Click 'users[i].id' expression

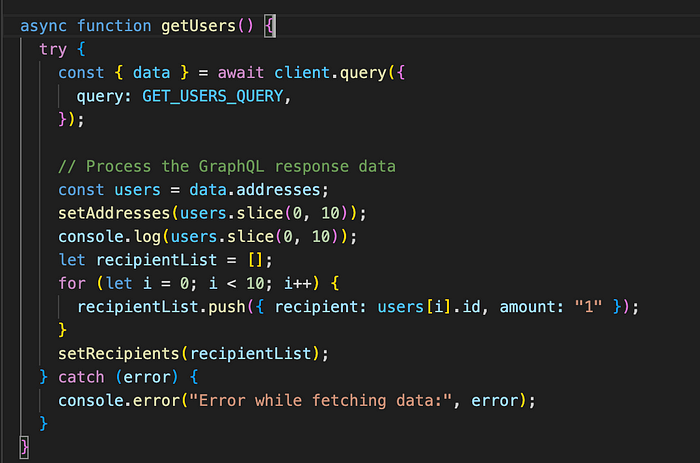tap(429, 307)
